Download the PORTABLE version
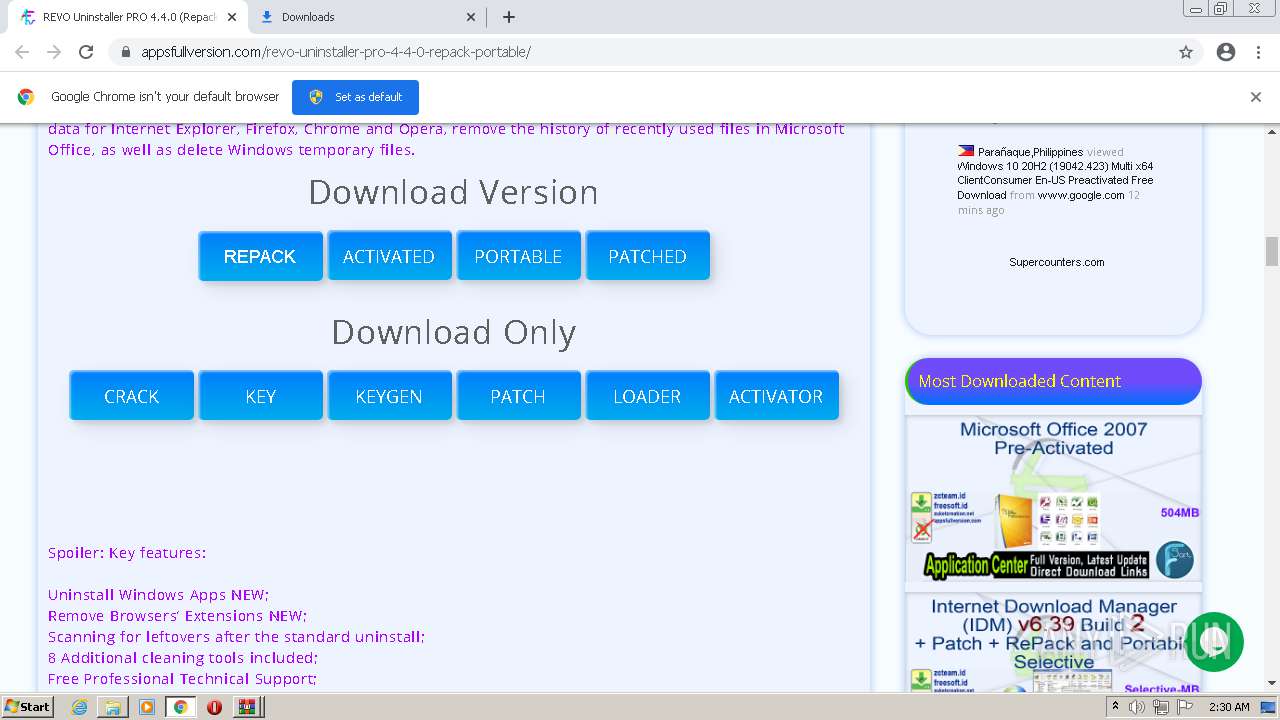The width and height of the screenshot is (1280, 720). point(518,256)
